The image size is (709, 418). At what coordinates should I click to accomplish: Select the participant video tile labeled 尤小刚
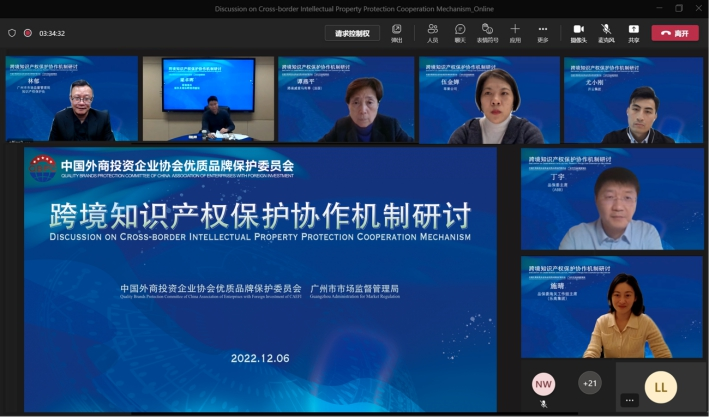coord(633,100)
